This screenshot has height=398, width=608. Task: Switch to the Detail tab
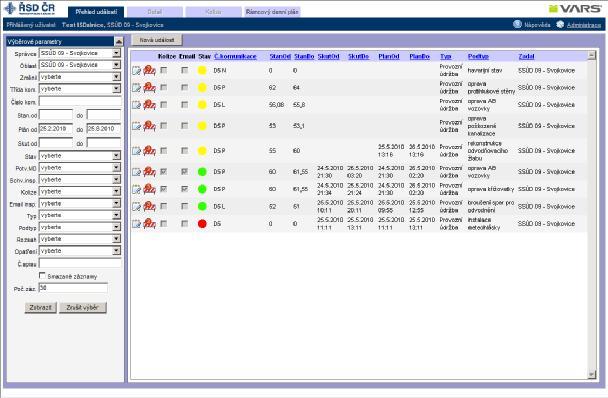pos(155,12)
